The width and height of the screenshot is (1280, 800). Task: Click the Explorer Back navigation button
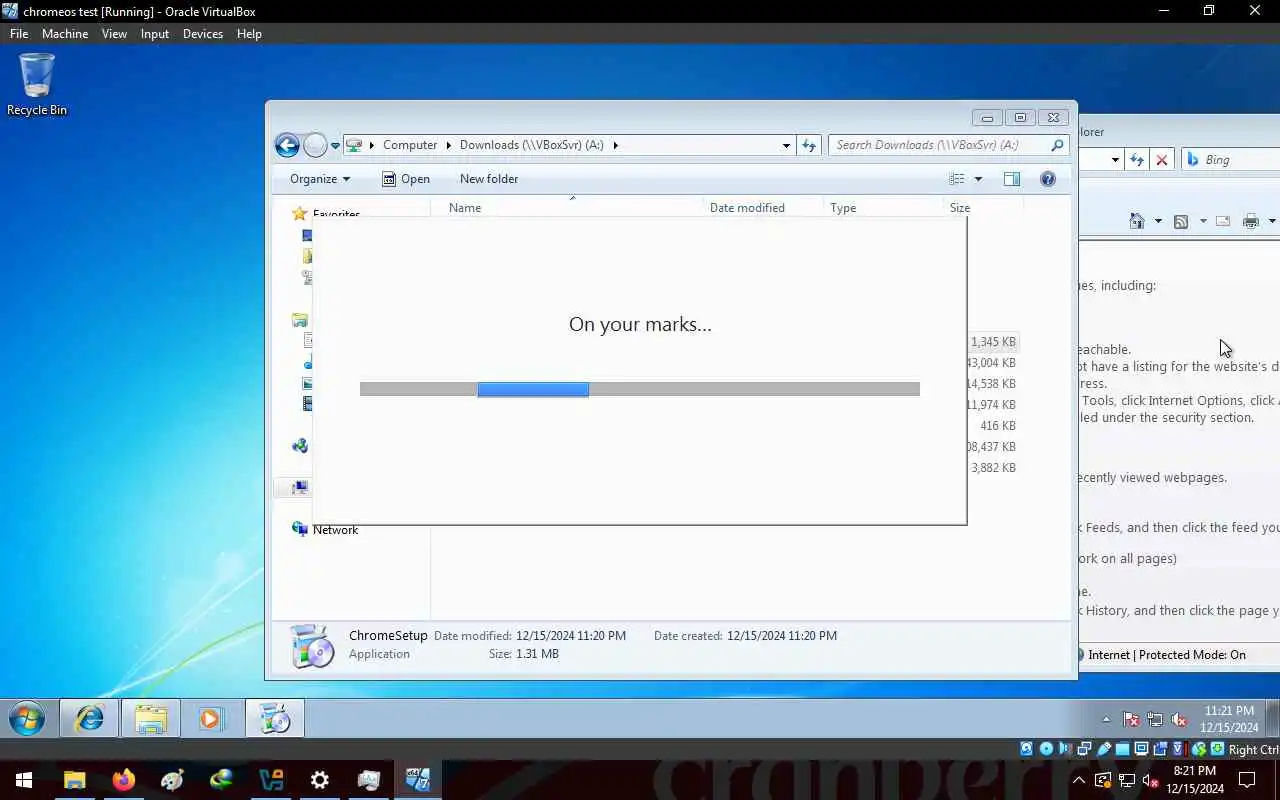pyautogui.click(x=287, y=145)
